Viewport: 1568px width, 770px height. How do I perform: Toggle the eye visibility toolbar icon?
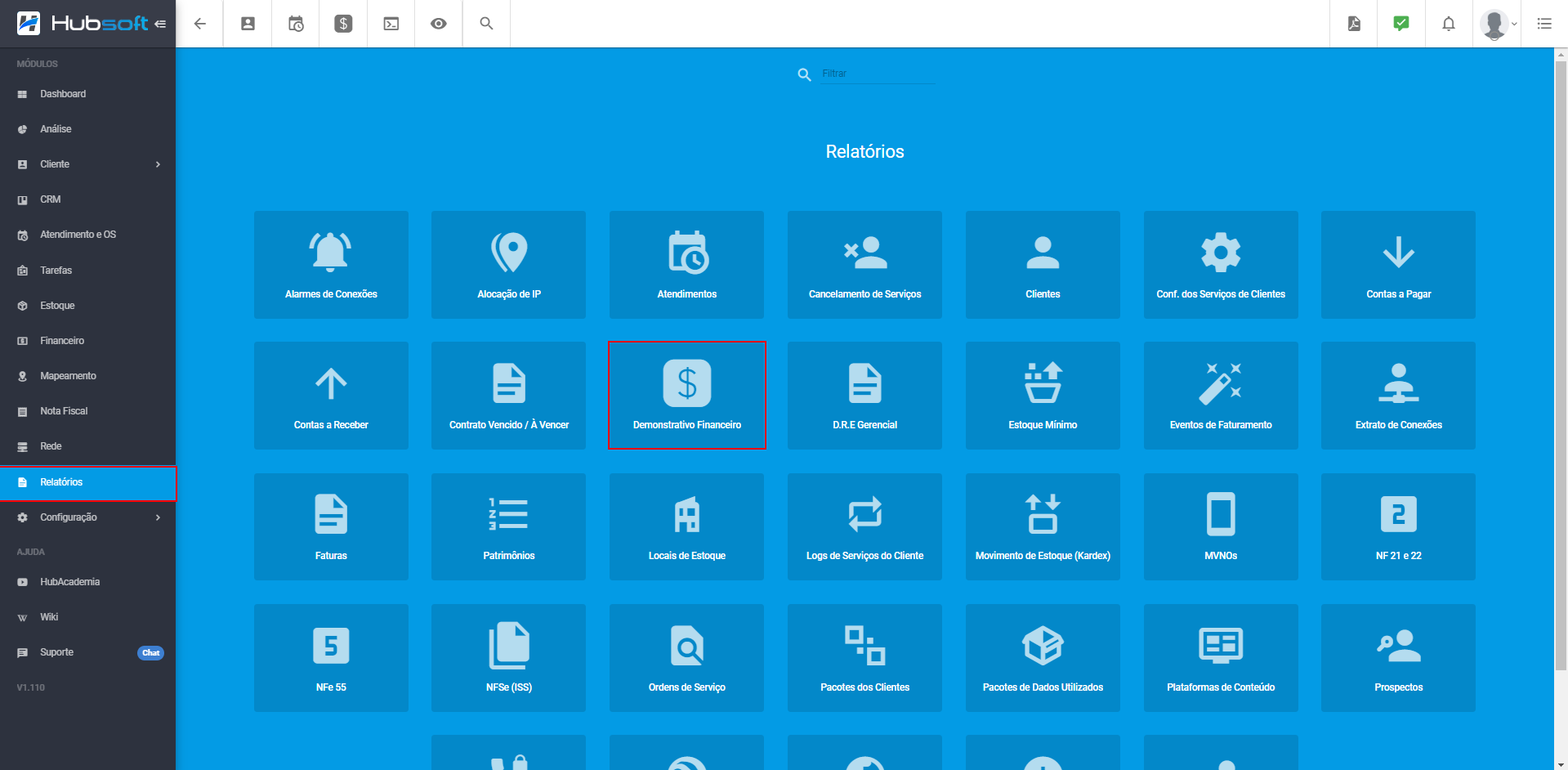[439, 24]
